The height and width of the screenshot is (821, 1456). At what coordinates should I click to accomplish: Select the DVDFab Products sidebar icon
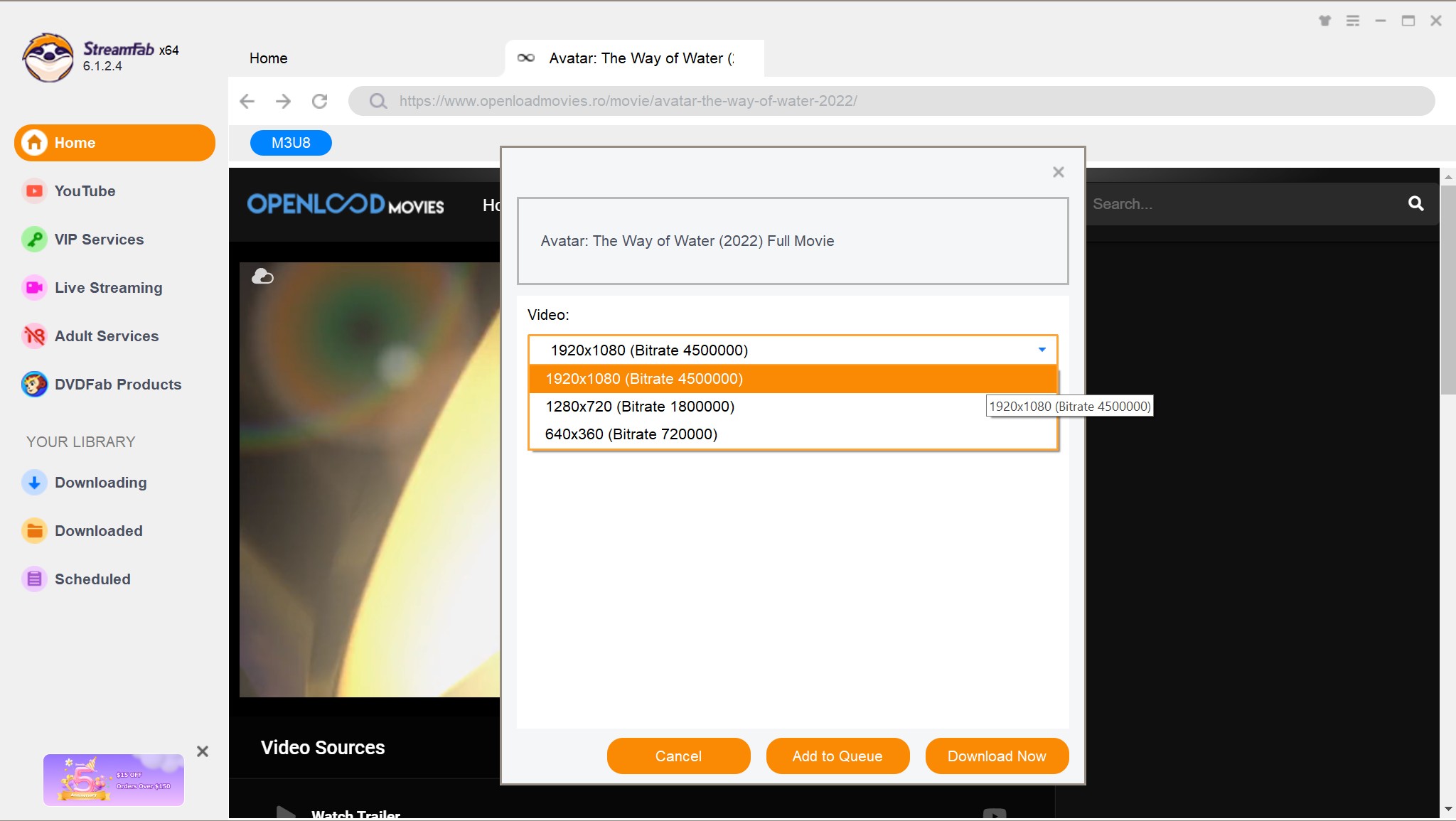point(34,384)
